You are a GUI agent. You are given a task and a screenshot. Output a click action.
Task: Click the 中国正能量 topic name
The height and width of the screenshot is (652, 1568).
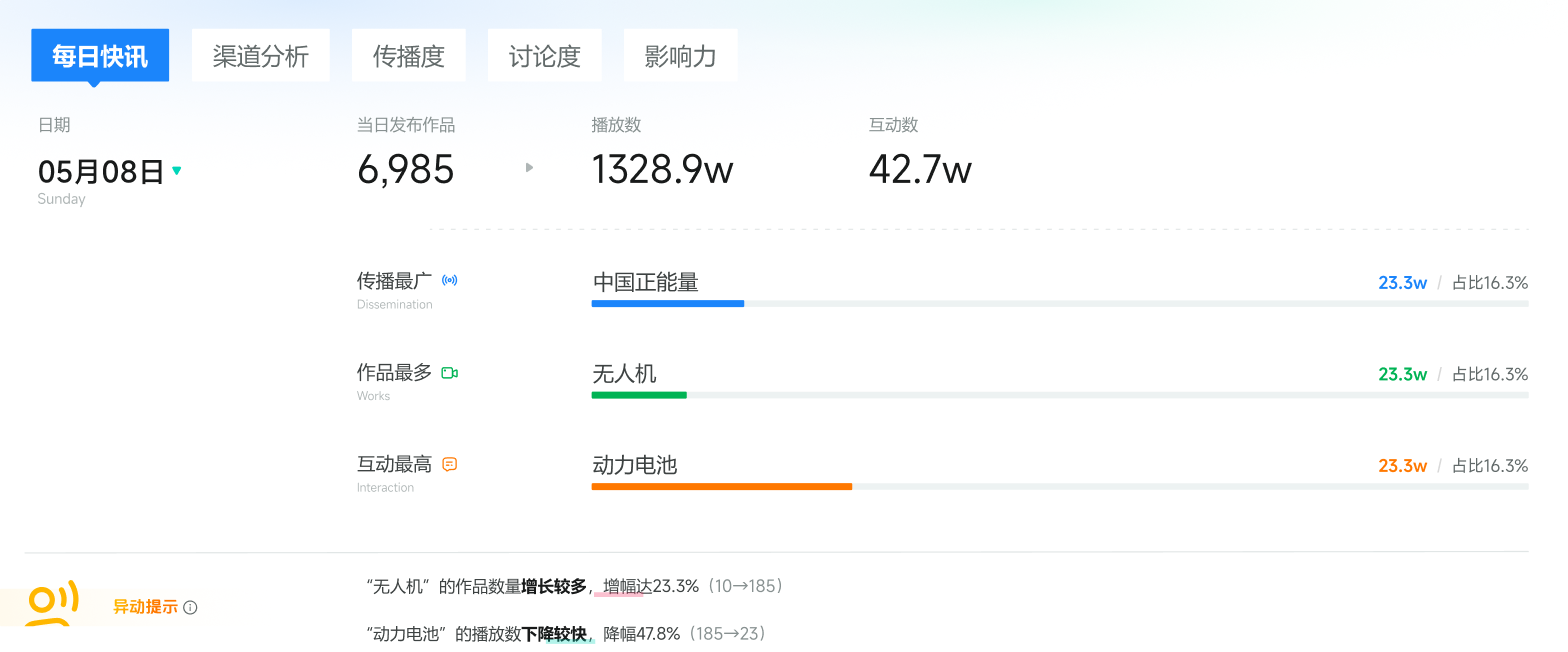[x=645, y=282]
